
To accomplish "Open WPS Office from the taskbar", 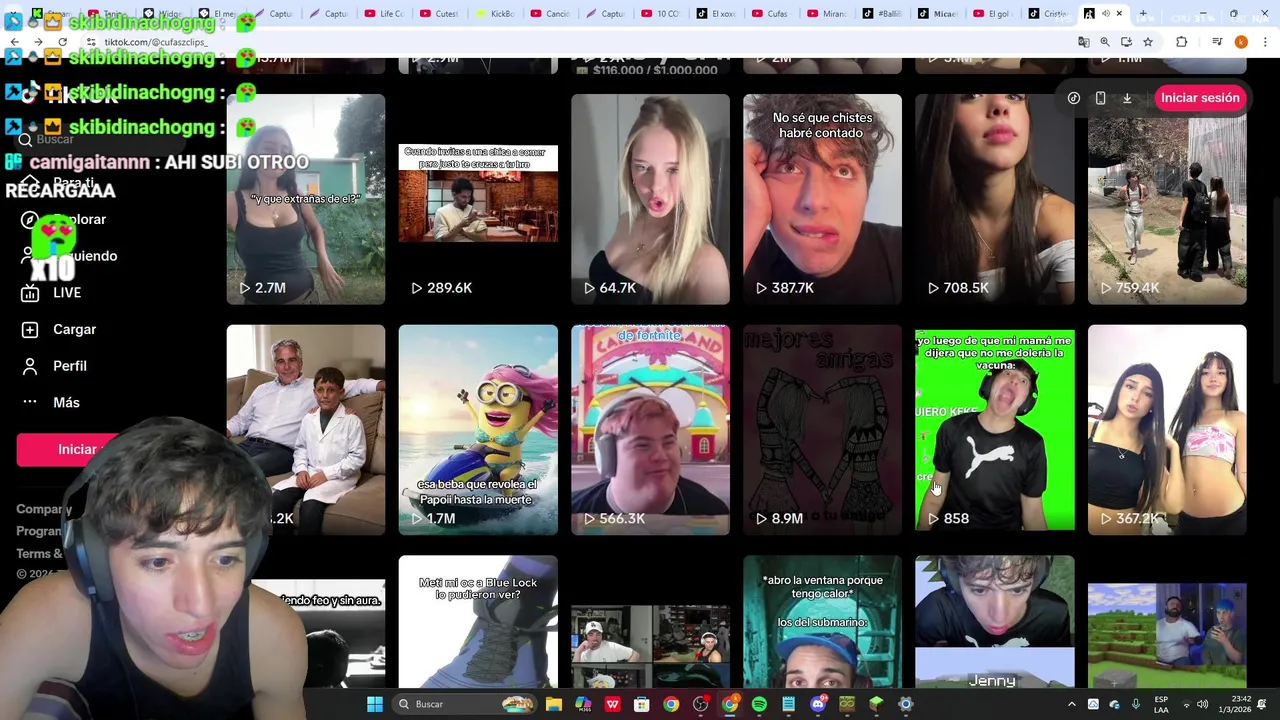I will tap(612, 704).
